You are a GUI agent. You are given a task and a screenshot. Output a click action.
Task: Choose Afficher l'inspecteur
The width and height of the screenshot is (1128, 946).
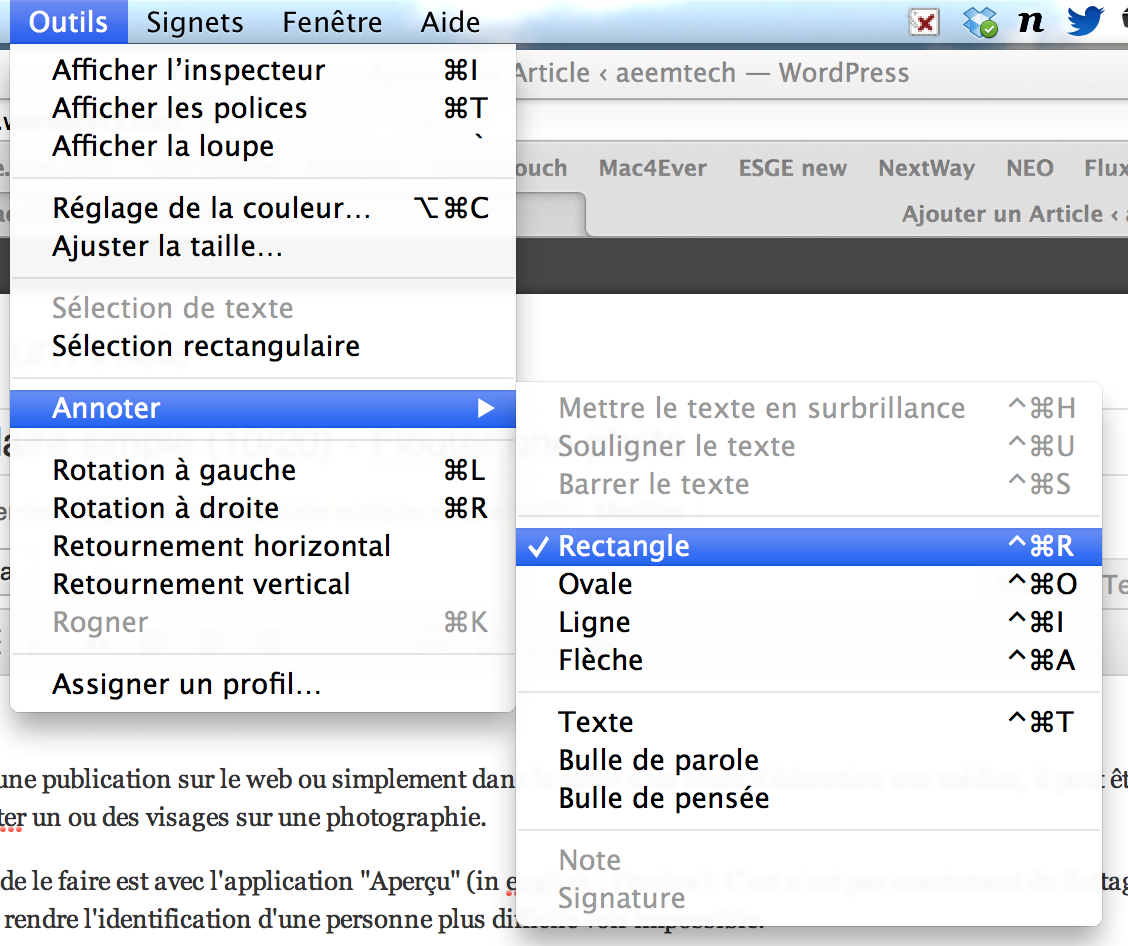click(x=189, y=70)
